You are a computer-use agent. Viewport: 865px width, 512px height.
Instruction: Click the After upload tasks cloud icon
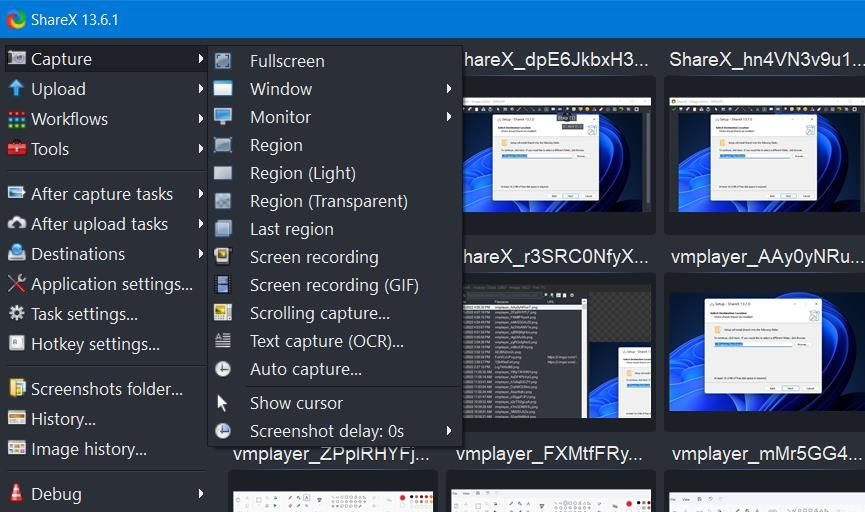pos(17,223)
